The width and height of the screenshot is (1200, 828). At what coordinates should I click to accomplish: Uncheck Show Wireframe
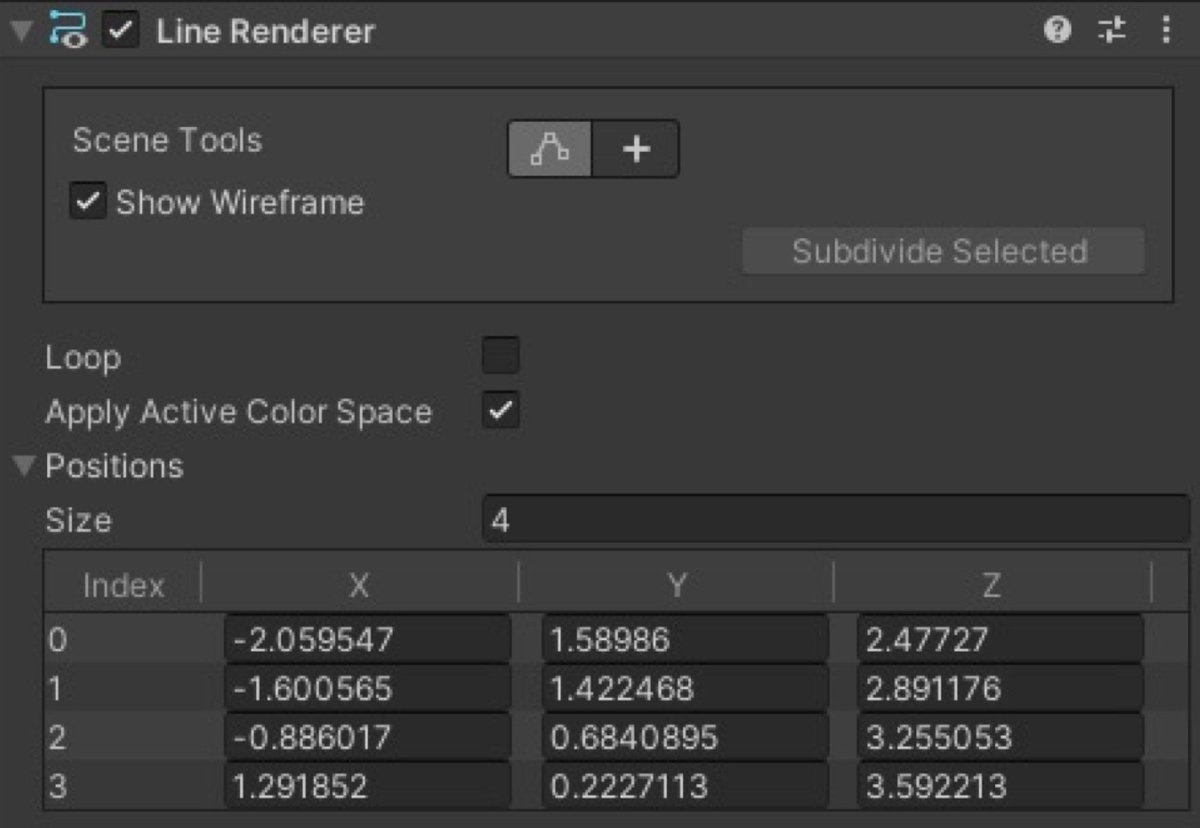click(x=87, y=201)
